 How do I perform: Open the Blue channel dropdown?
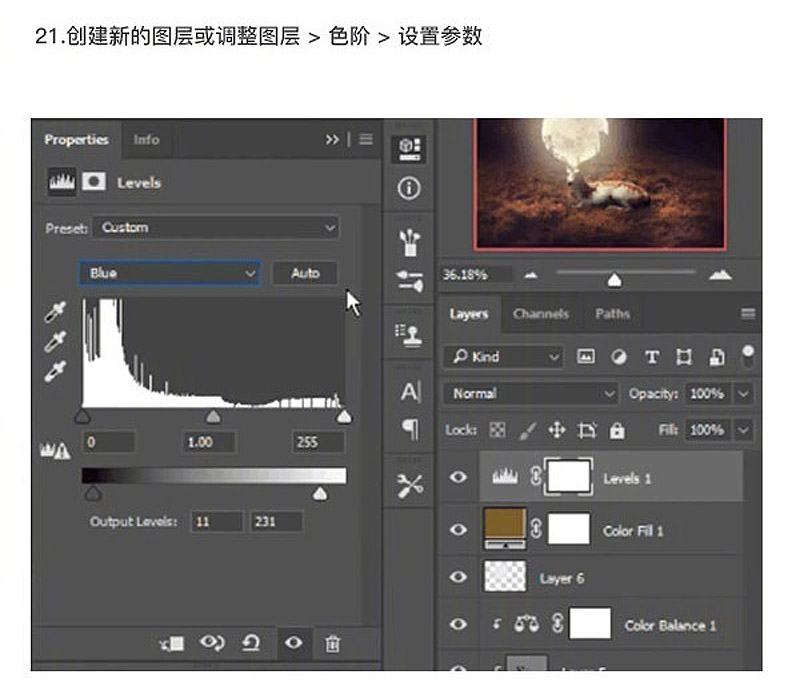tap(170, 273)
